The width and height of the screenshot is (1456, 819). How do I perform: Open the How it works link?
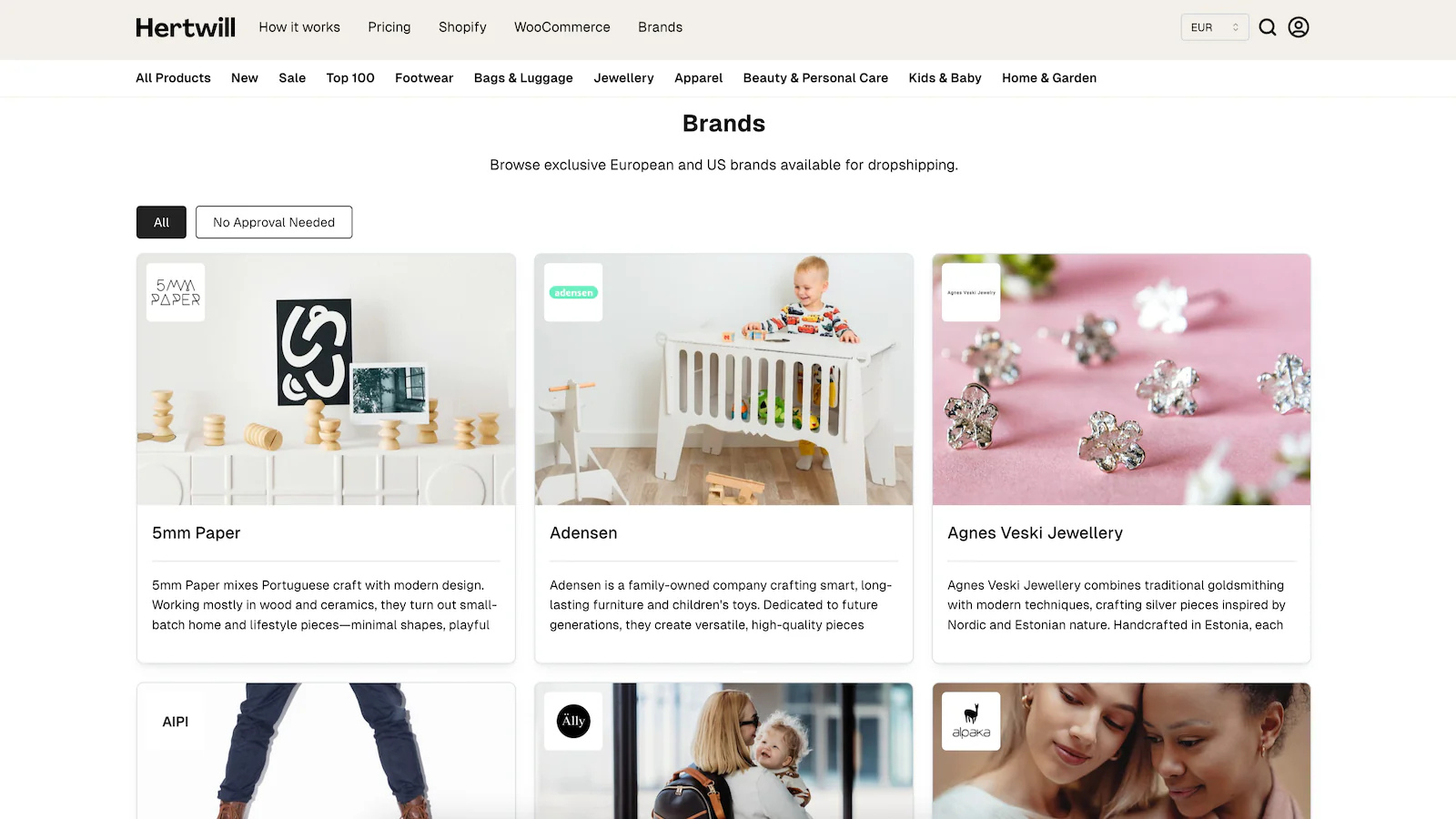point(299,27)
